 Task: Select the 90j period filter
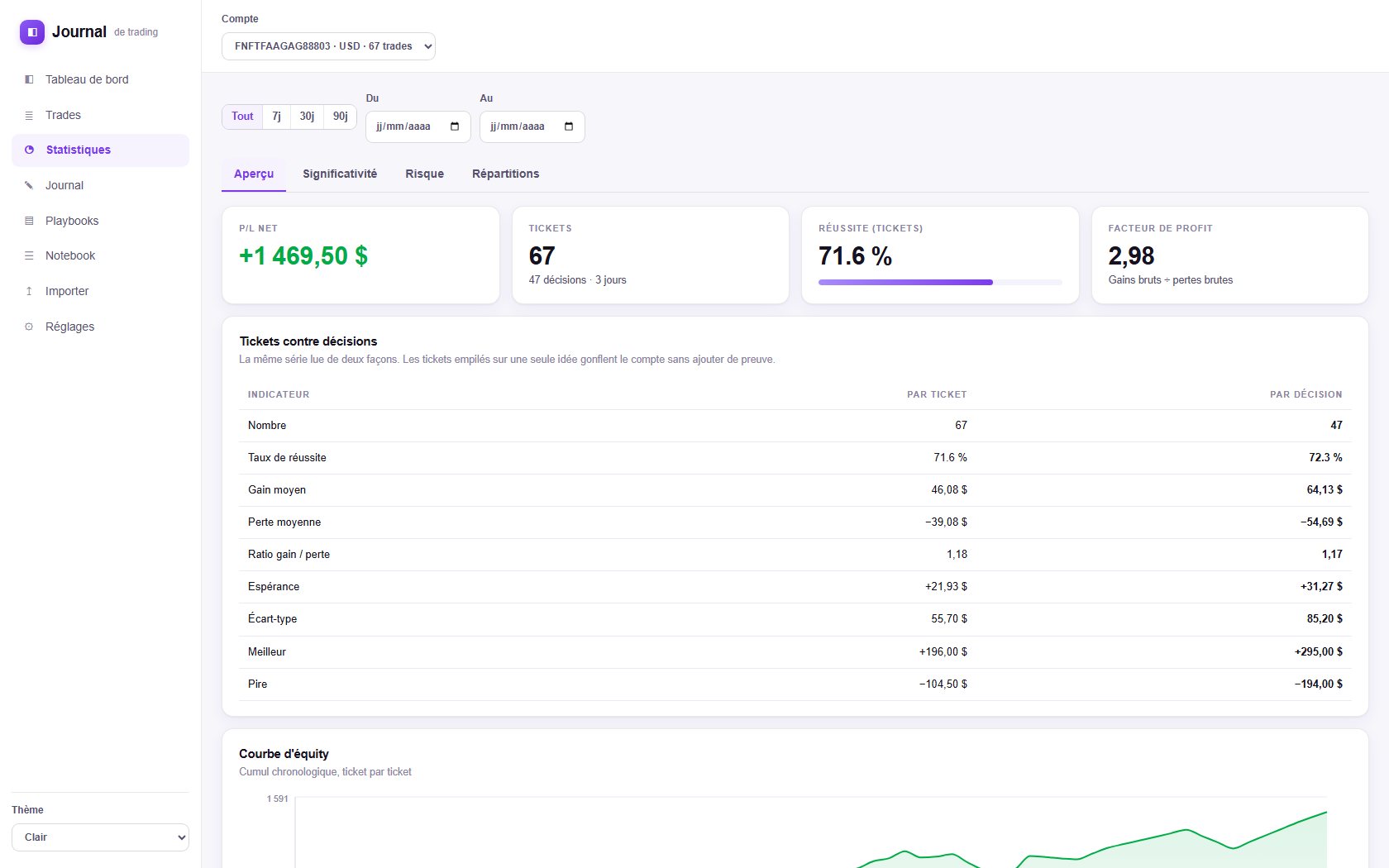pyautogui.click(x=341, y=117)
